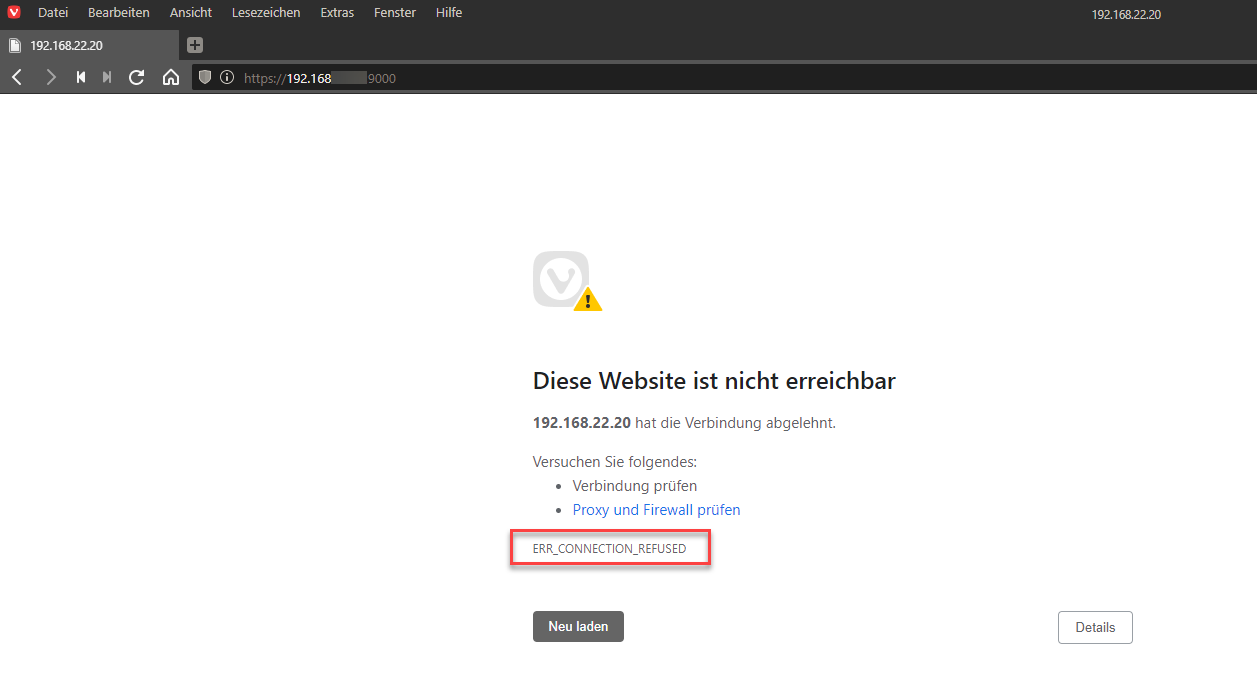Navigate forward with the right arrow
Image resolution: width=1257 pixels, height=699 pixels.
coord(50,77)
